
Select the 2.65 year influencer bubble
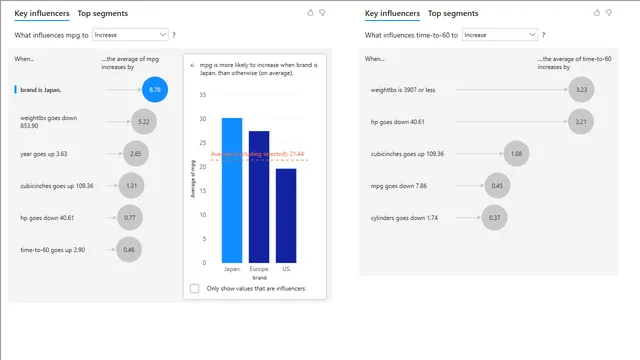click(x=136, y=153)
